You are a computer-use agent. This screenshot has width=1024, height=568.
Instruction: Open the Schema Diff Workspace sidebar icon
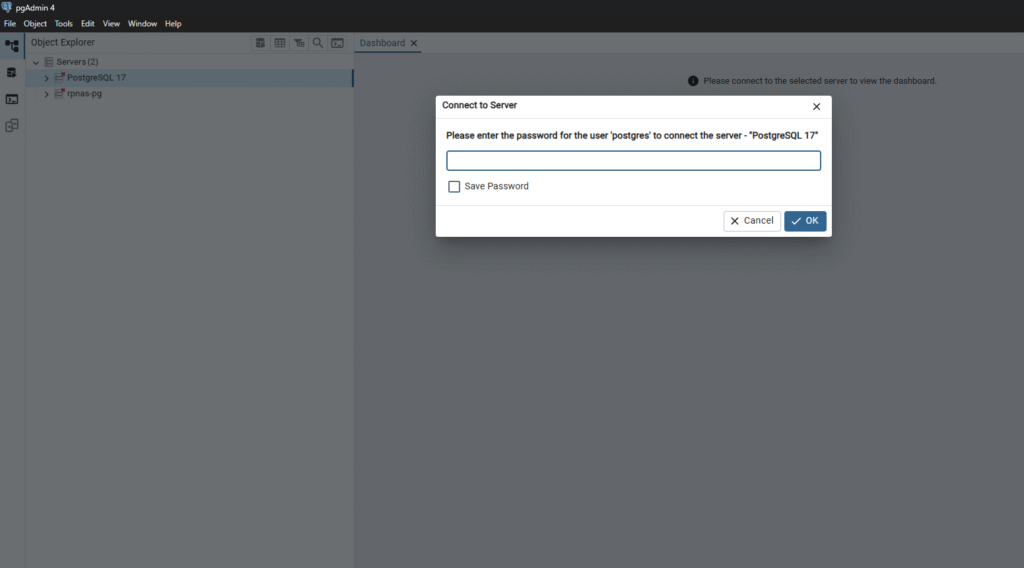12,126
